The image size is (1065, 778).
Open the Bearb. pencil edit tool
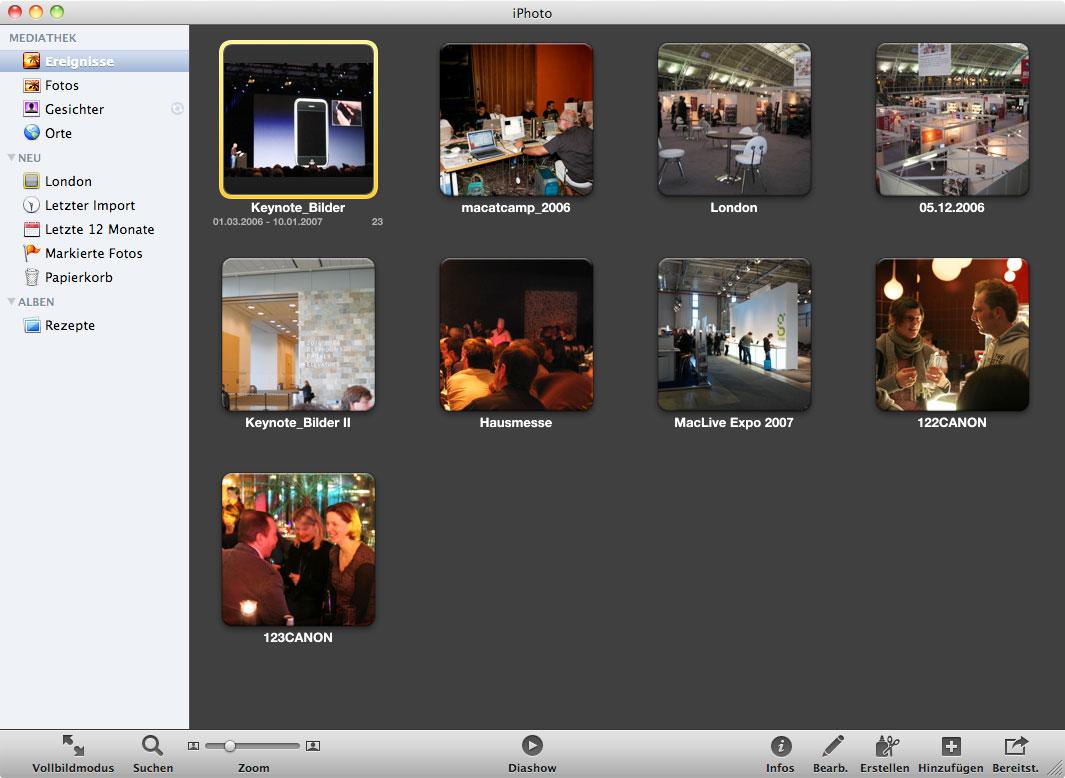pos(832,745)
